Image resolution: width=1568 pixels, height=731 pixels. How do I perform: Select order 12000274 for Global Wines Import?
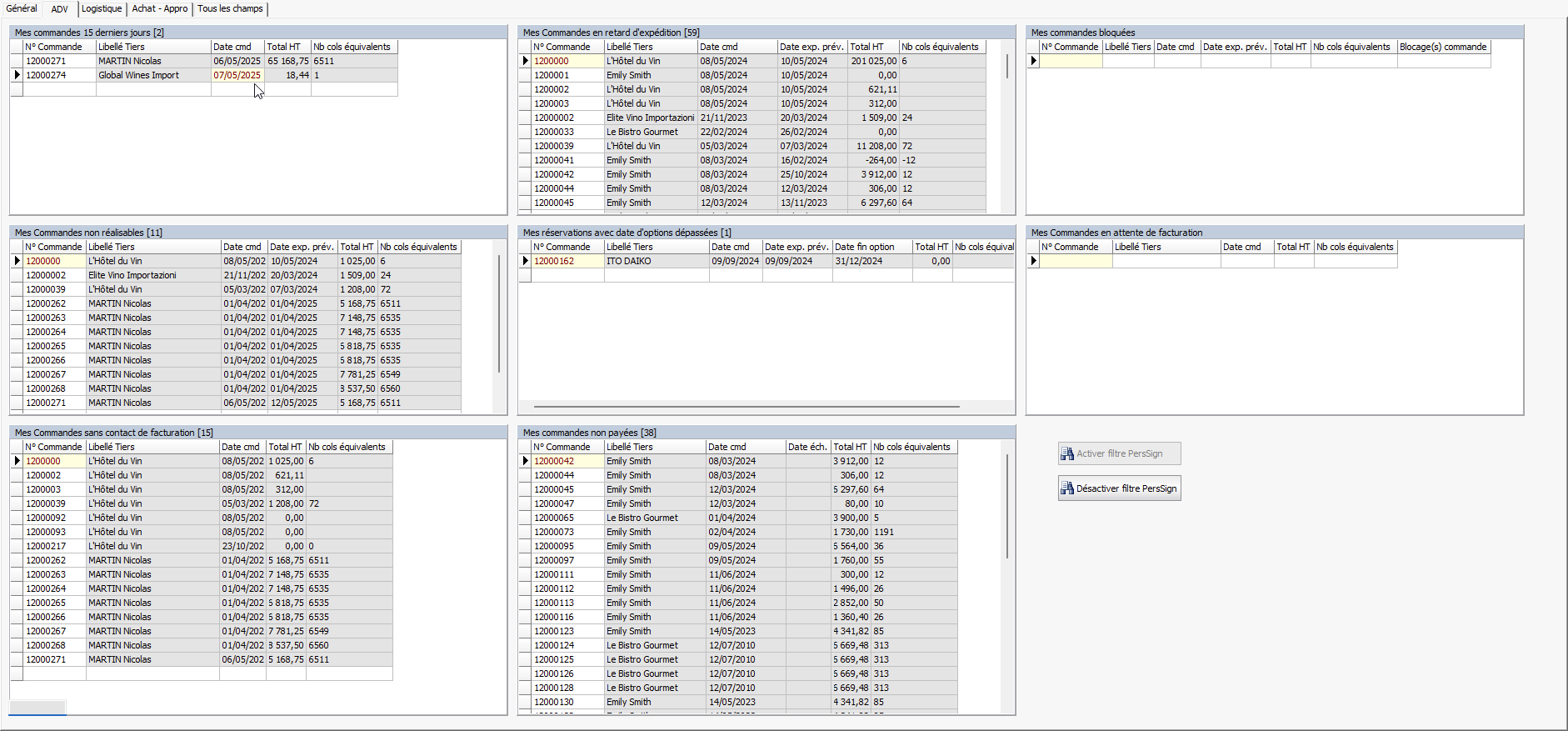tap(46, 75)
